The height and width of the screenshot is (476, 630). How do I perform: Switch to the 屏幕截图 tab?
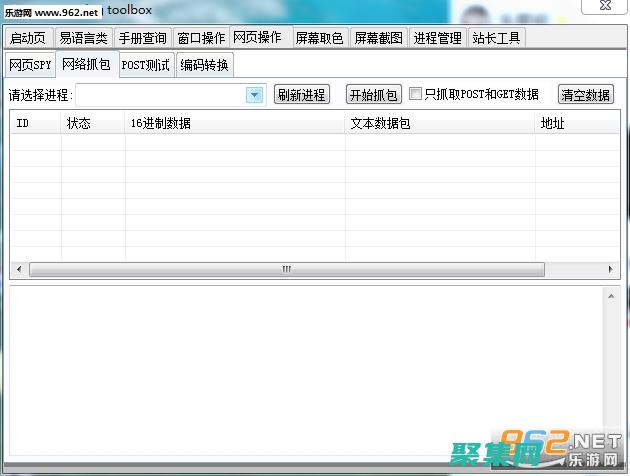[x=378, y=38]
